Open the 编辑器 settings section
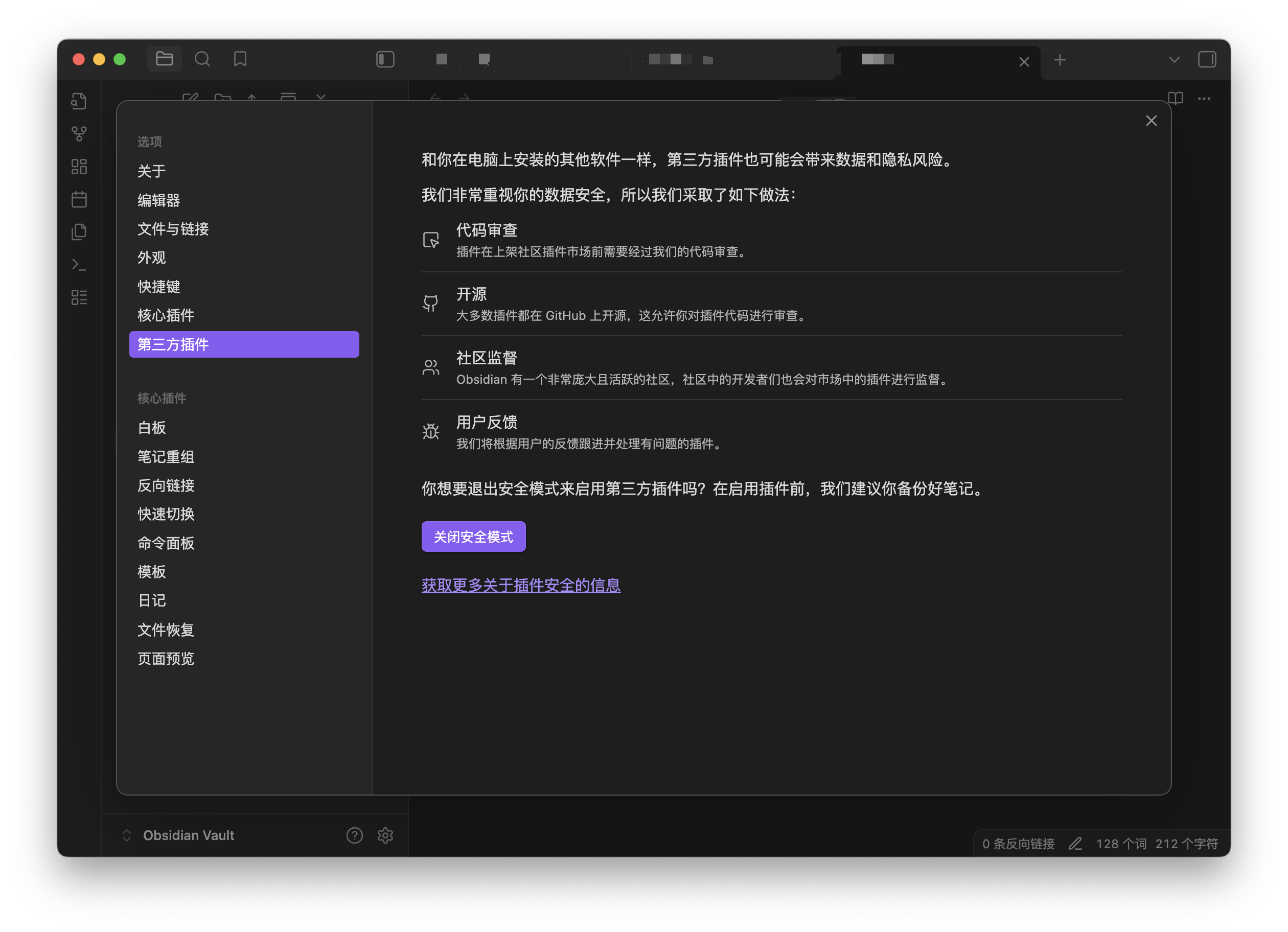Image resolution: width=1288 pixels, height=932 pixels. pos(244,200)
